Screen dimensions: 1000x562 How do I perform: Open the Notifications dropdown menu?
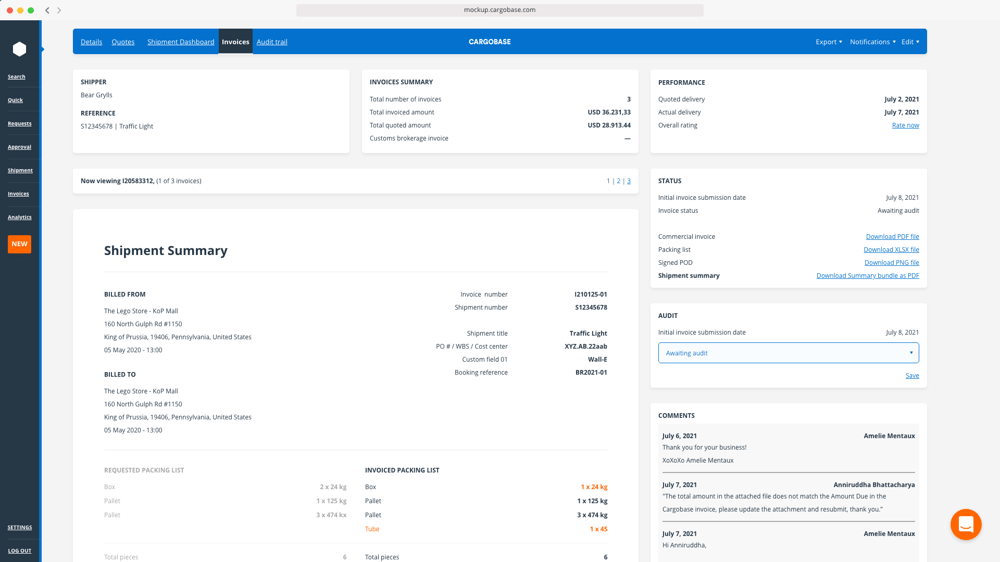872,42
